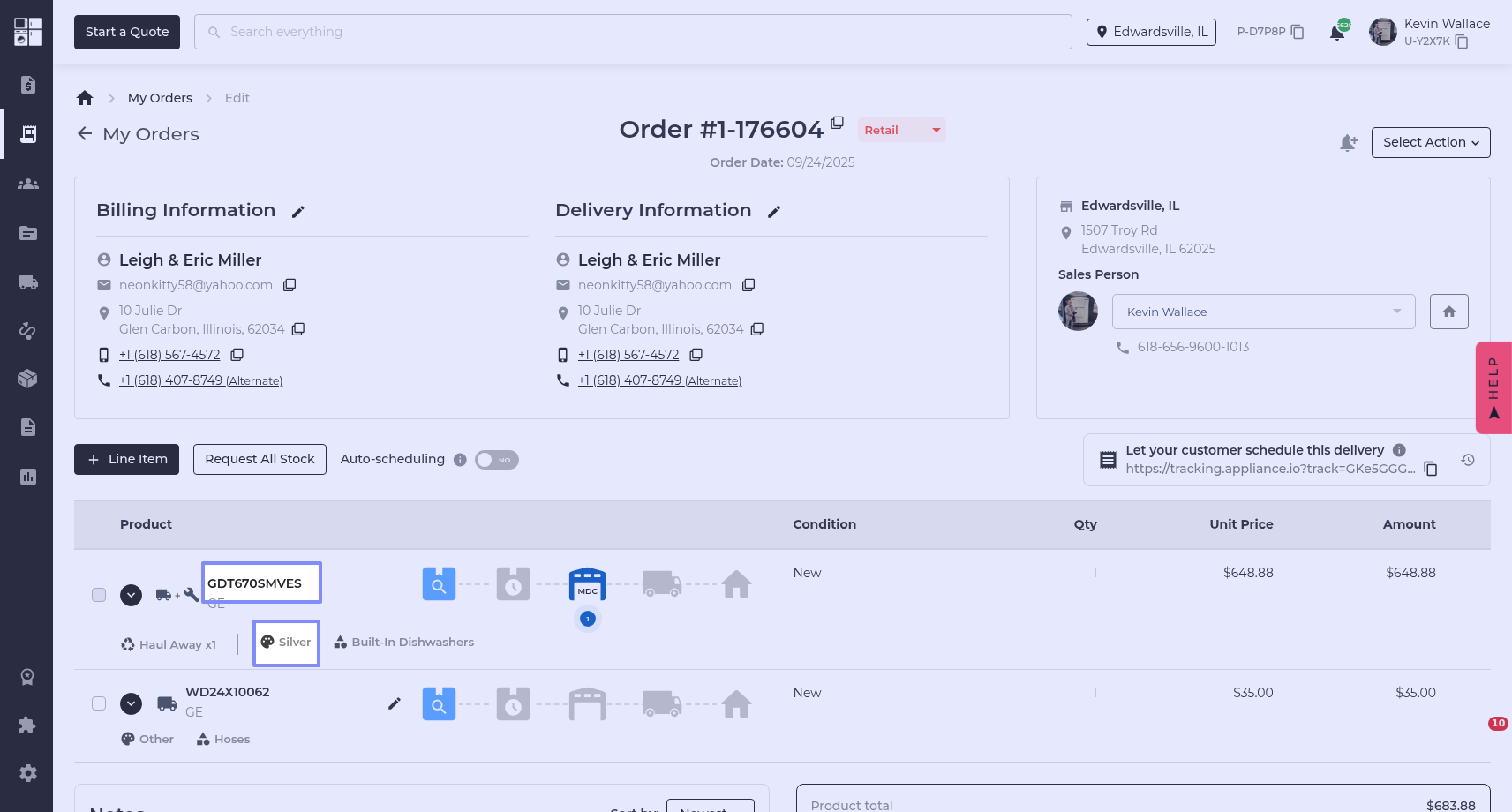
Task: Expand the Kevin Wallace sales person dropdown
Action: (1263, 312)
